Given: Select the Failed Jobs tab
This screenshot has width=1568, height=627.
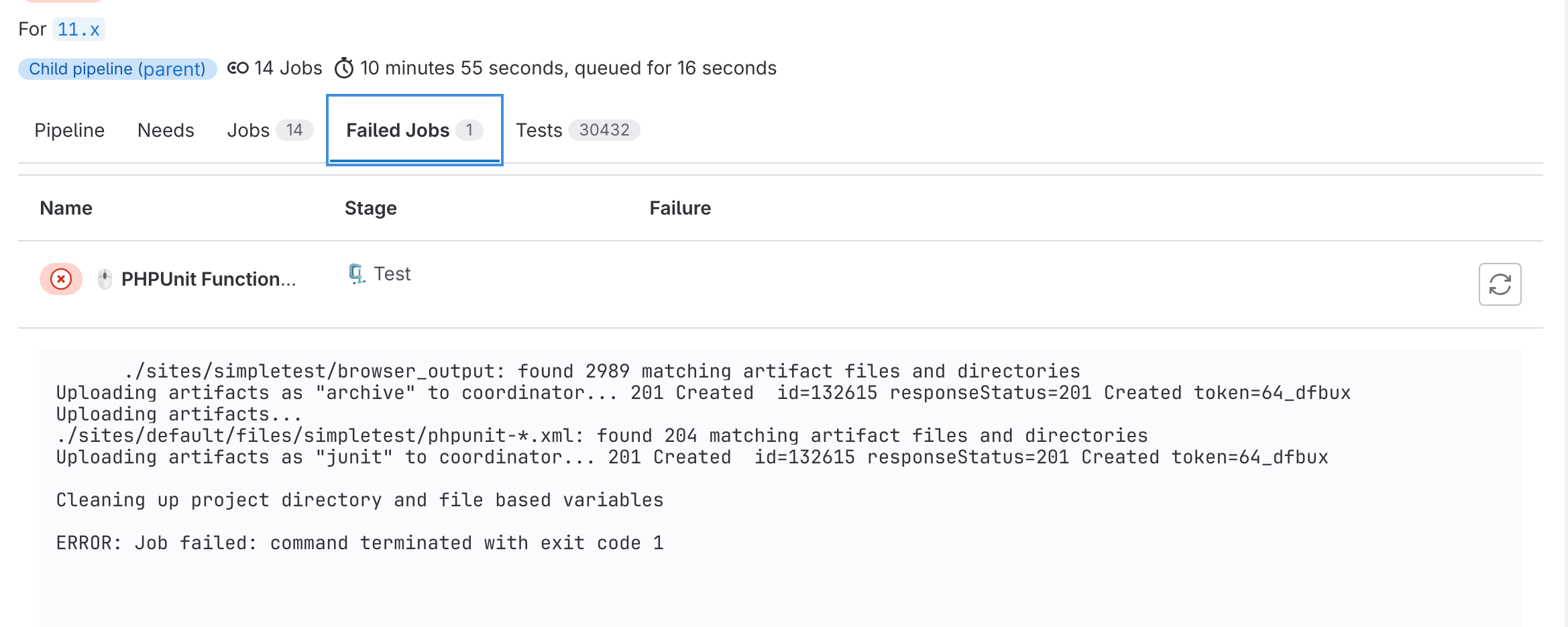Looking at the screenshot, I should coord(397,130).
